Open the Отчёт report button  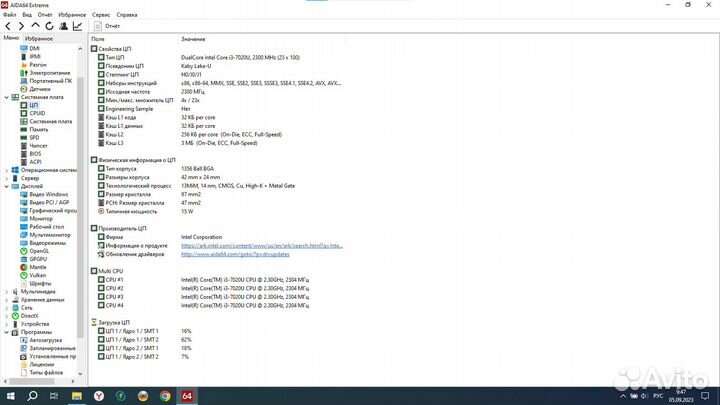[x=107, y=26]
